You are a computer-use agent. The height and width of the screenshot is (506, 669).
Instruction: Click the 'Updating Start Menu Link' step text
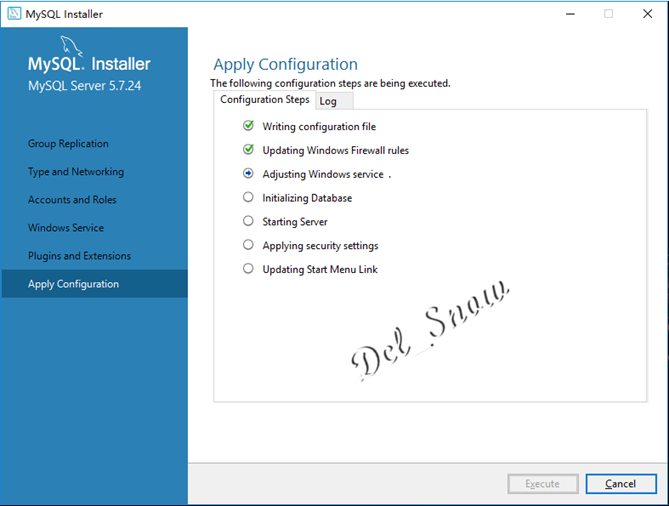(320, 270)
